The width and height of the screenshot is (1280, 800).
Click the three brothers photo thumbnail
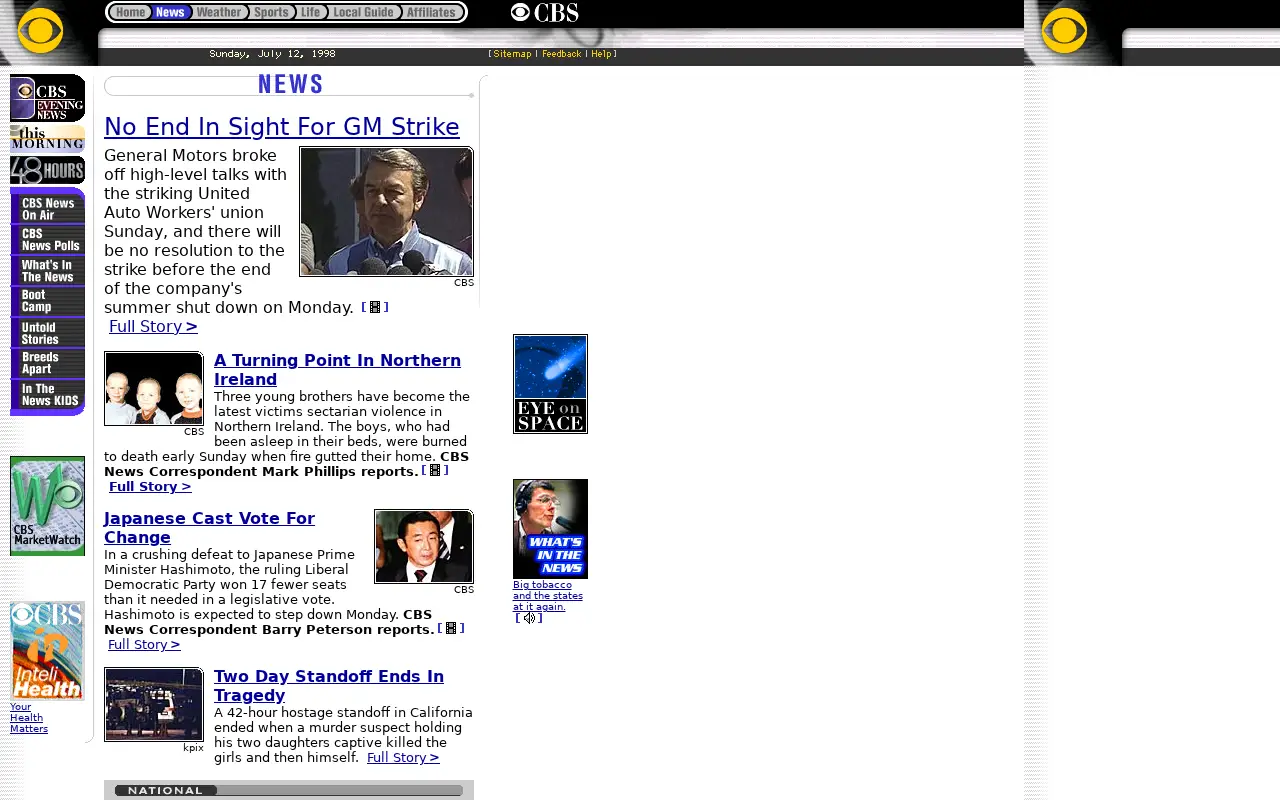click(154, 388)
